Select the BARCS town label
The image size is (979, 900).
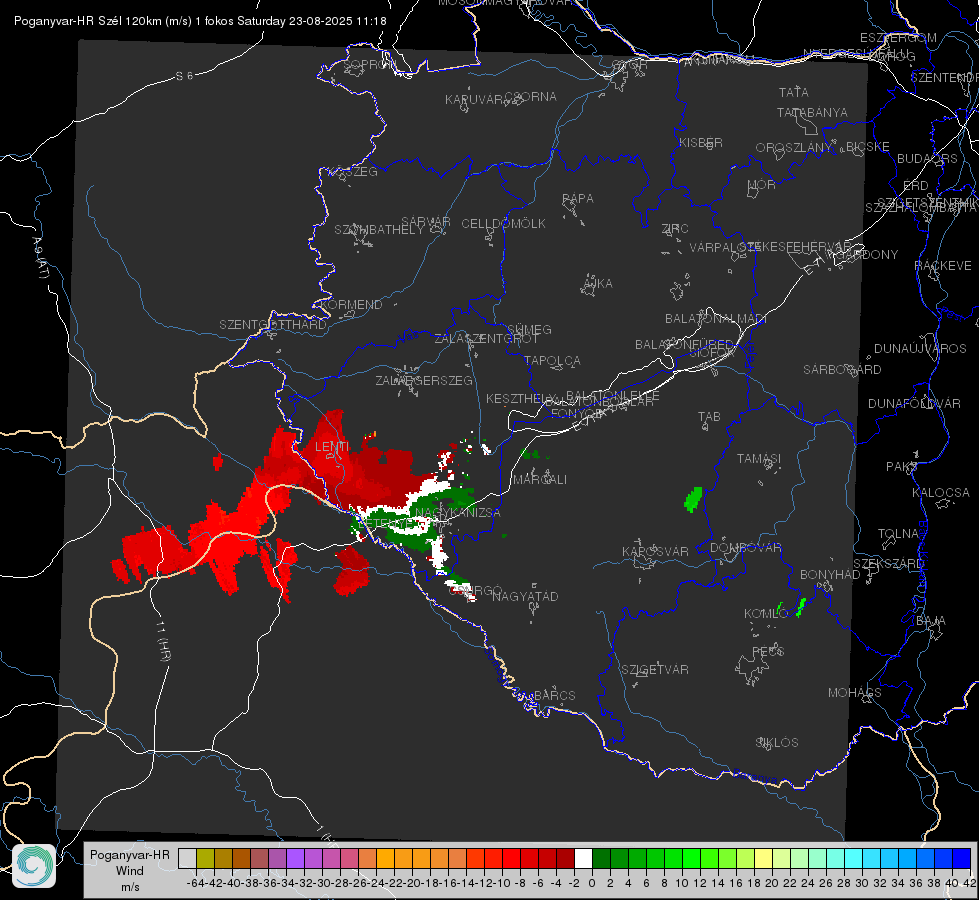554,695
